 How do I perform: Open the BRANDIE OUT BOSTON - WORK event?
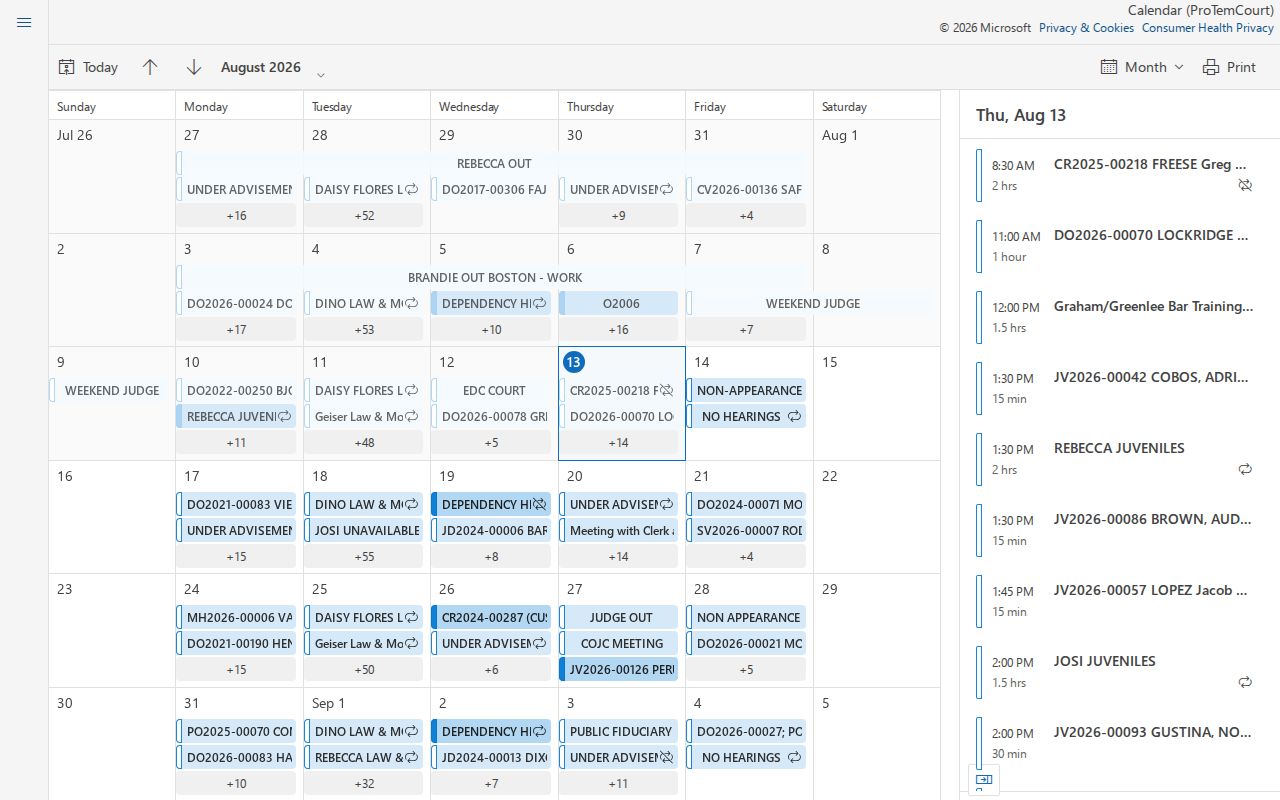coord(493,277)
